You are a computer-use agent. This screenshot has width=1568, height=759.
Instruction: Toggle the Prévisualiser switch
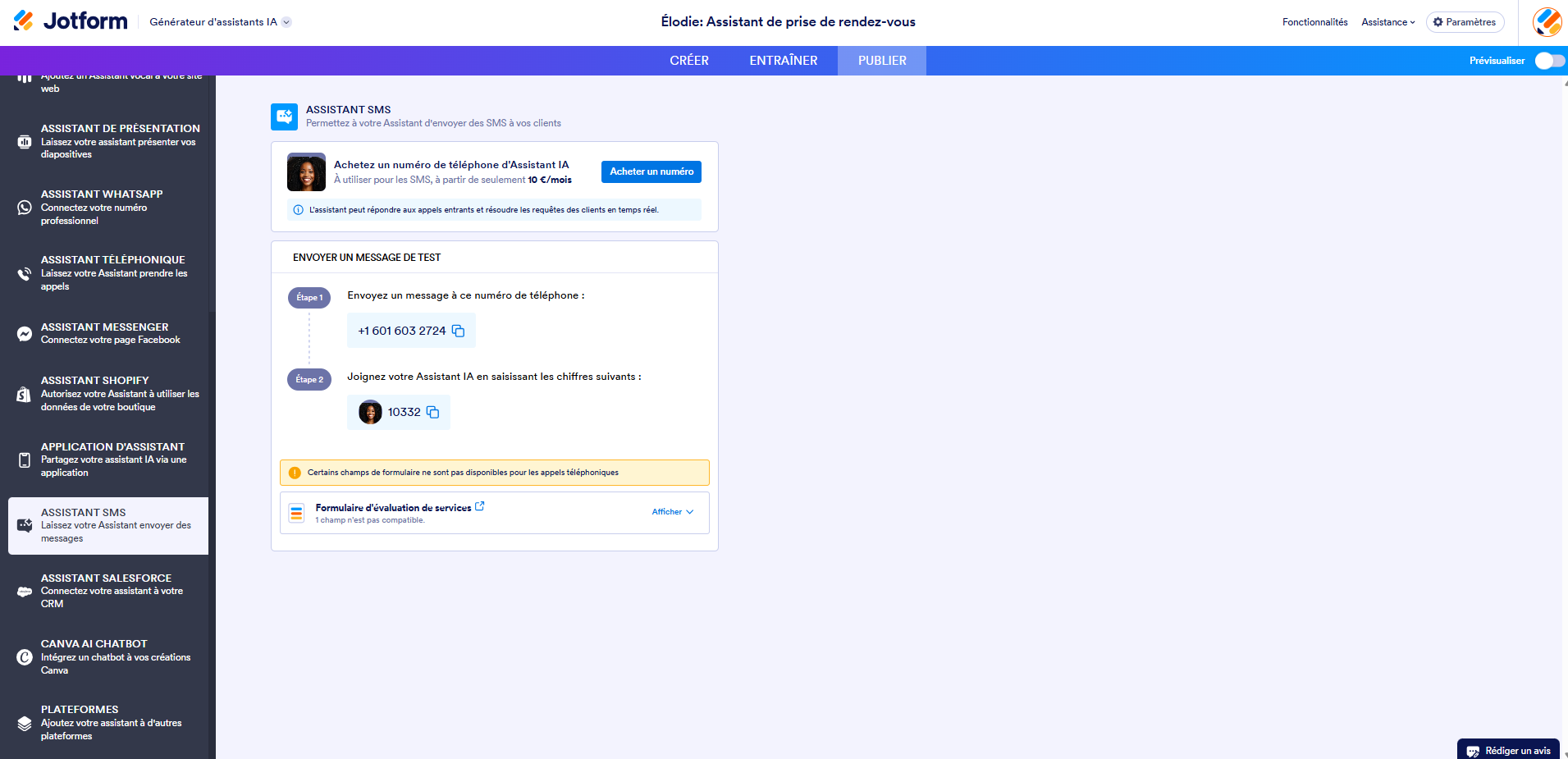click(1549, 61)
